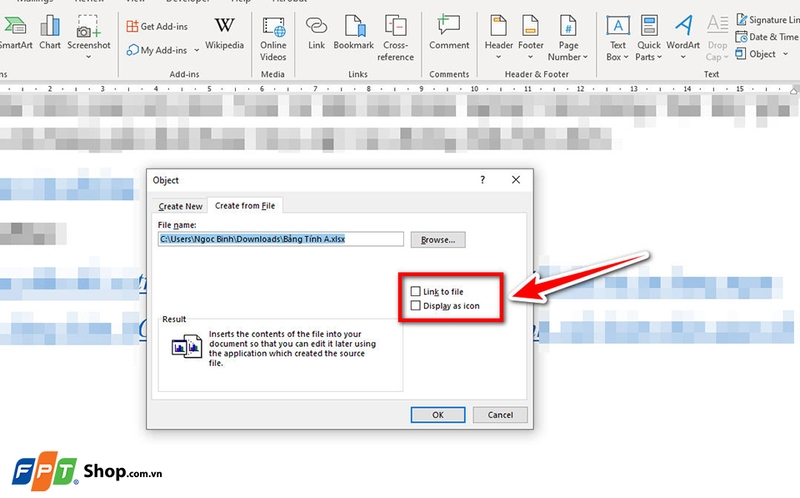Insert a Chart from ribbon
This screenshot has width=800, height=498.
(x=50, y=34)
